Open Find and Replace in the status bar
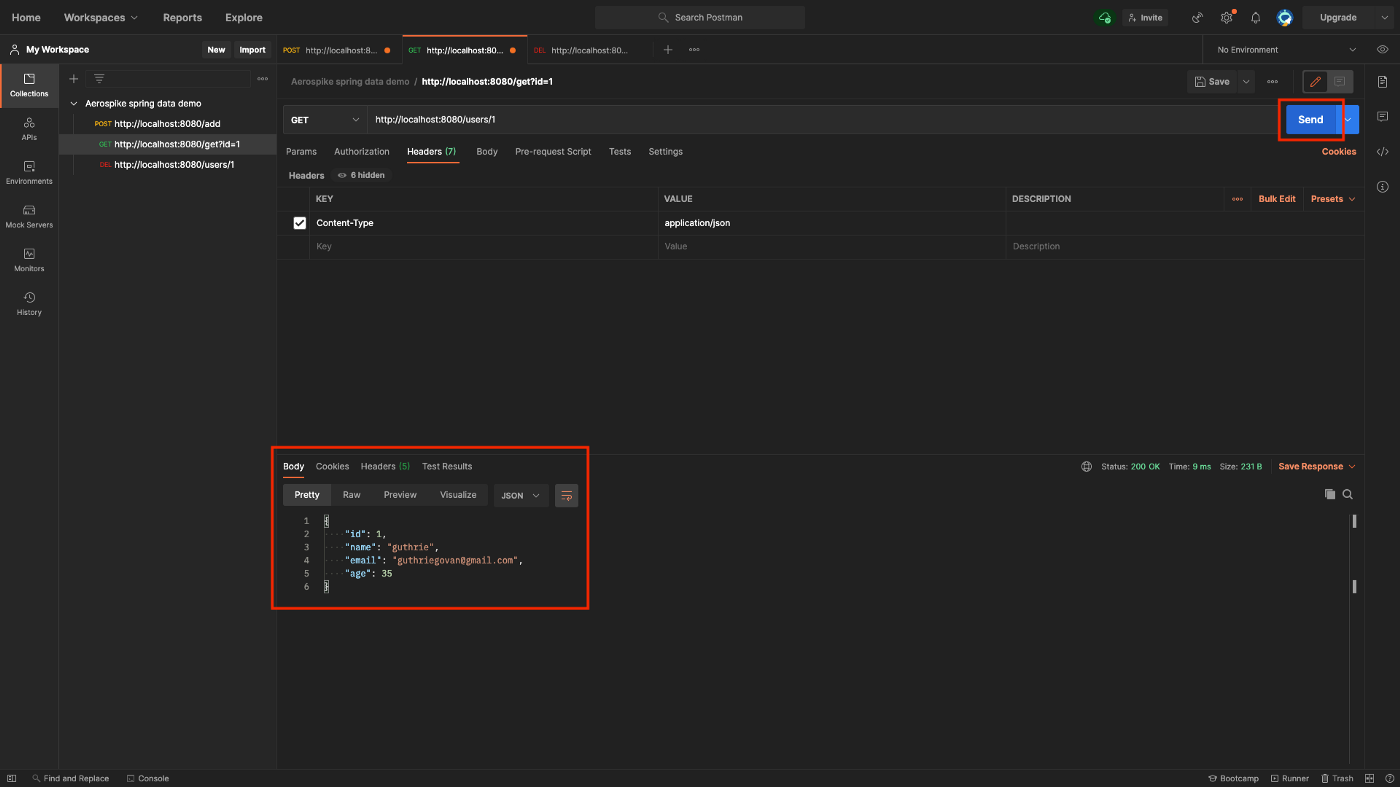 coord(70,778)
